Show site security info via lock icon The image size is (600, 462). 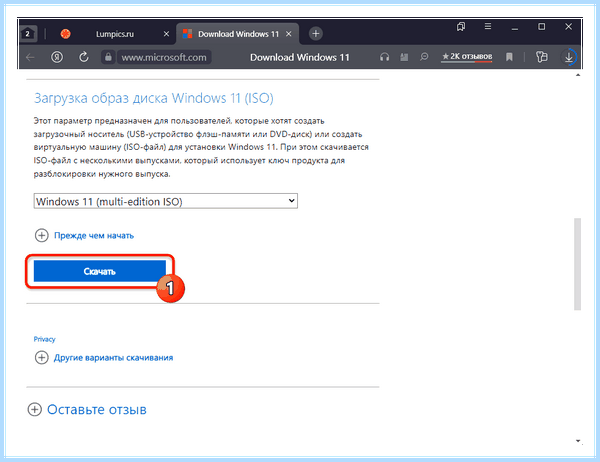pos(108,57)
